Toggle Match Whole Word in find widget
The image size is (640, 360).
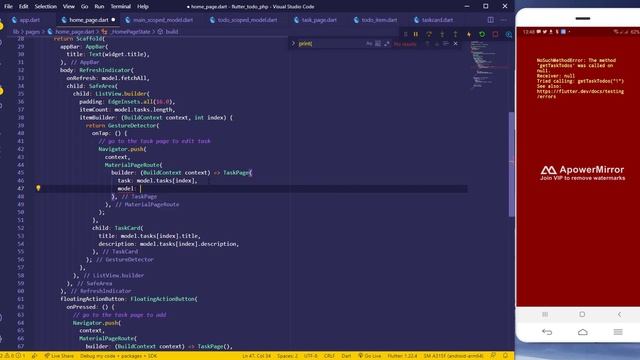tap(378, 43)
